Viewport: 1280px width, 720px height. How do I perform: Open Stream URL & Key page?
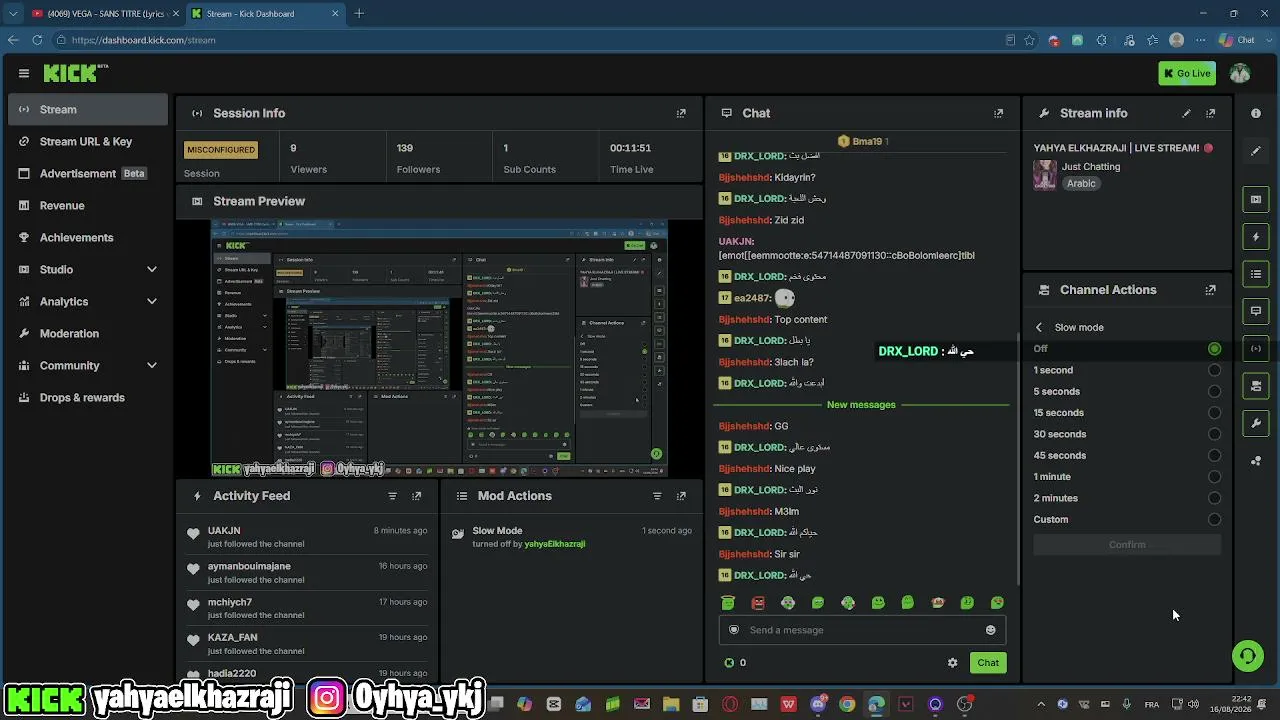pyautogui.click(x=88, y=142)
